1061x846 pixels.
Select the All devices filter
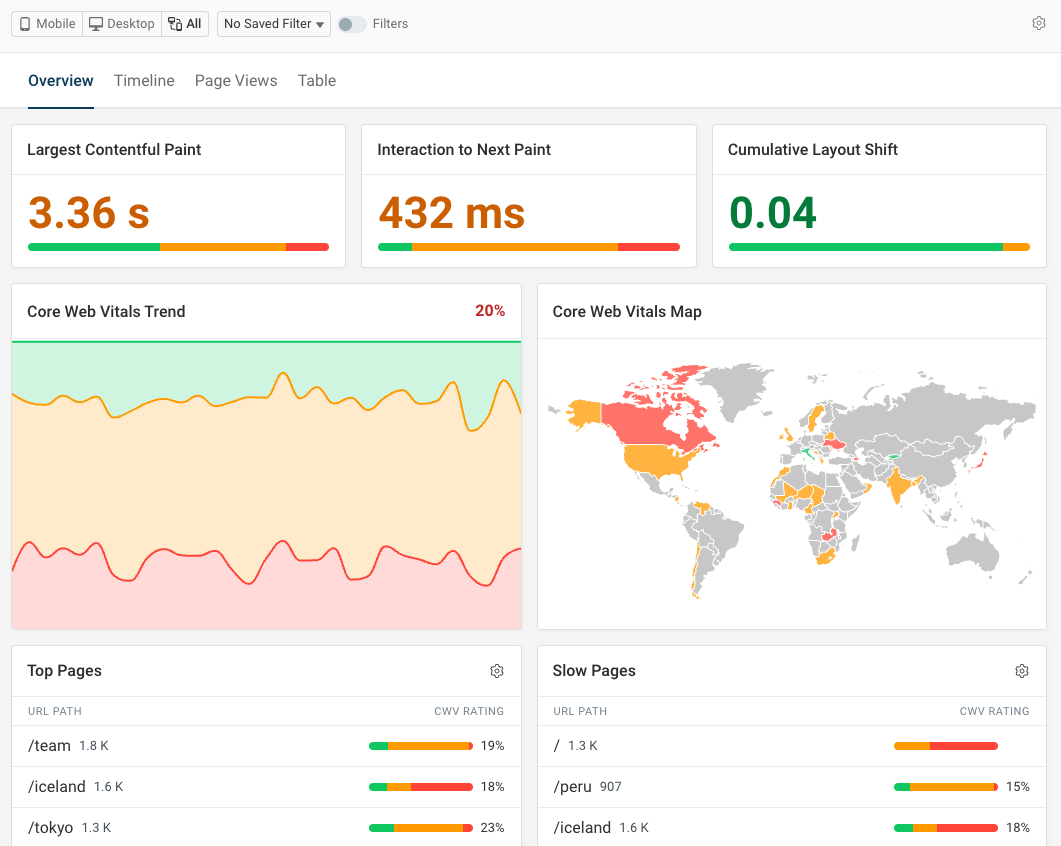click(x=185, y=24)
